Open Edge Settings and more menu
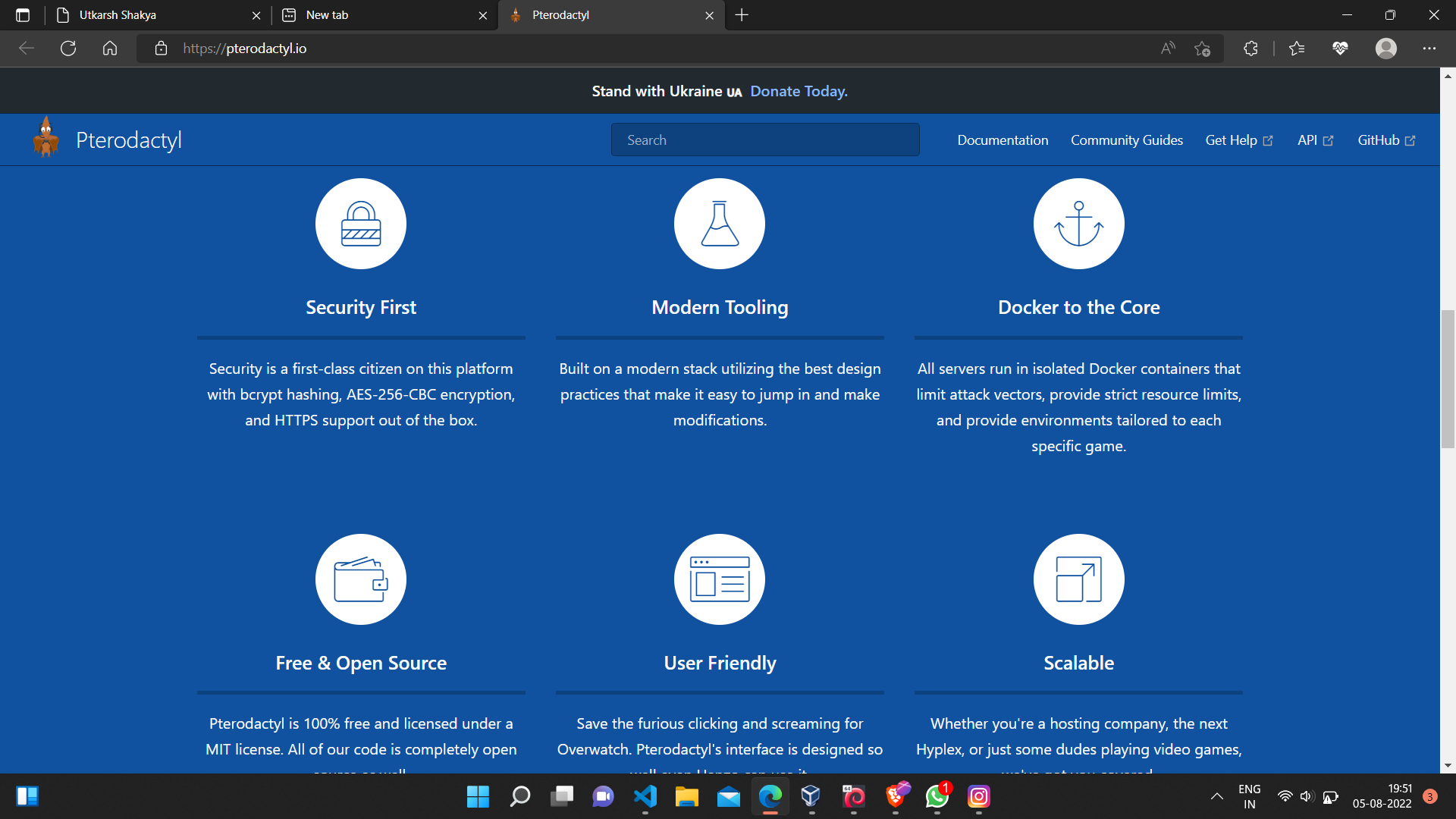Screen dimensions: 1456x819 pyautogui.click(x=1429, y=49)
